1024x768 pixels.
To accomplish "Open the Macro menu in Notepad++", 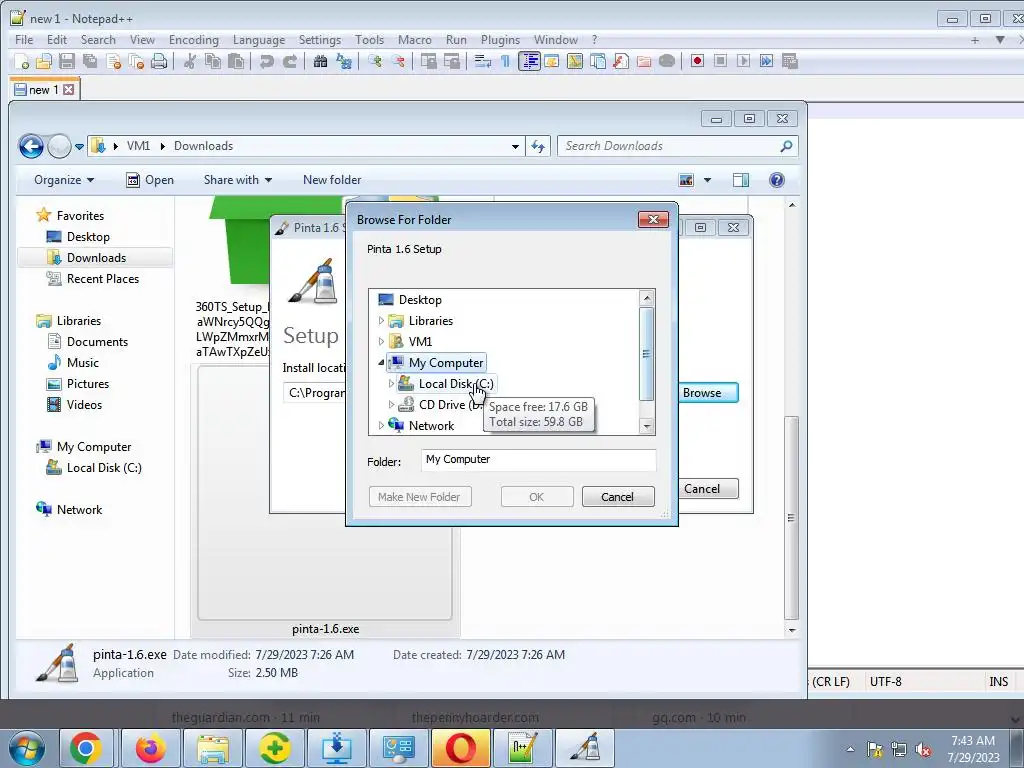I will (415, 40).
